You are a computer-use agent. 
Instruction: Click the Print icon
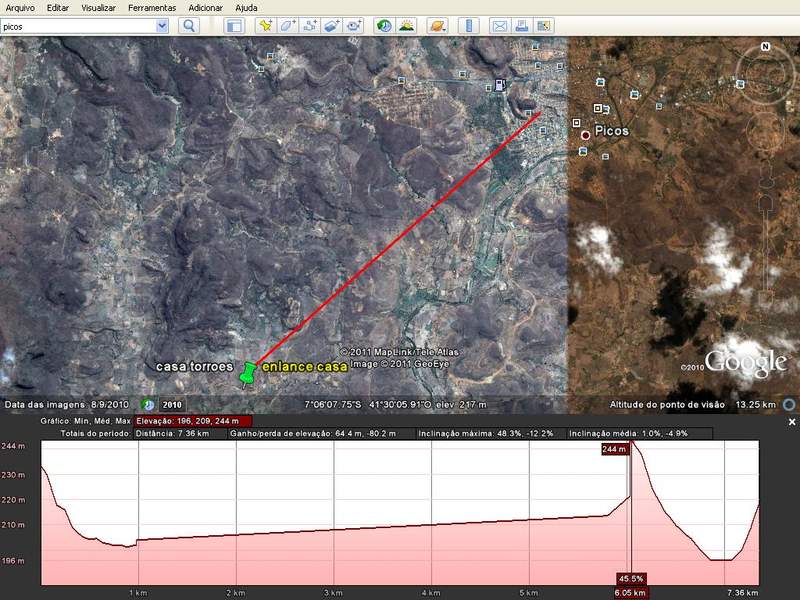coord(521,26)
